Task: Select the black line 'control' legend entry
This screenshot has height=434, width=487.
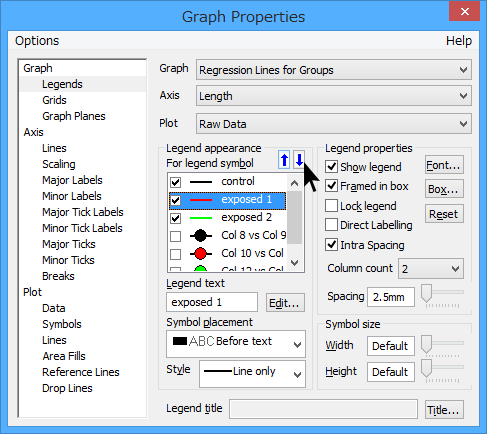Action: pos(227,182)
